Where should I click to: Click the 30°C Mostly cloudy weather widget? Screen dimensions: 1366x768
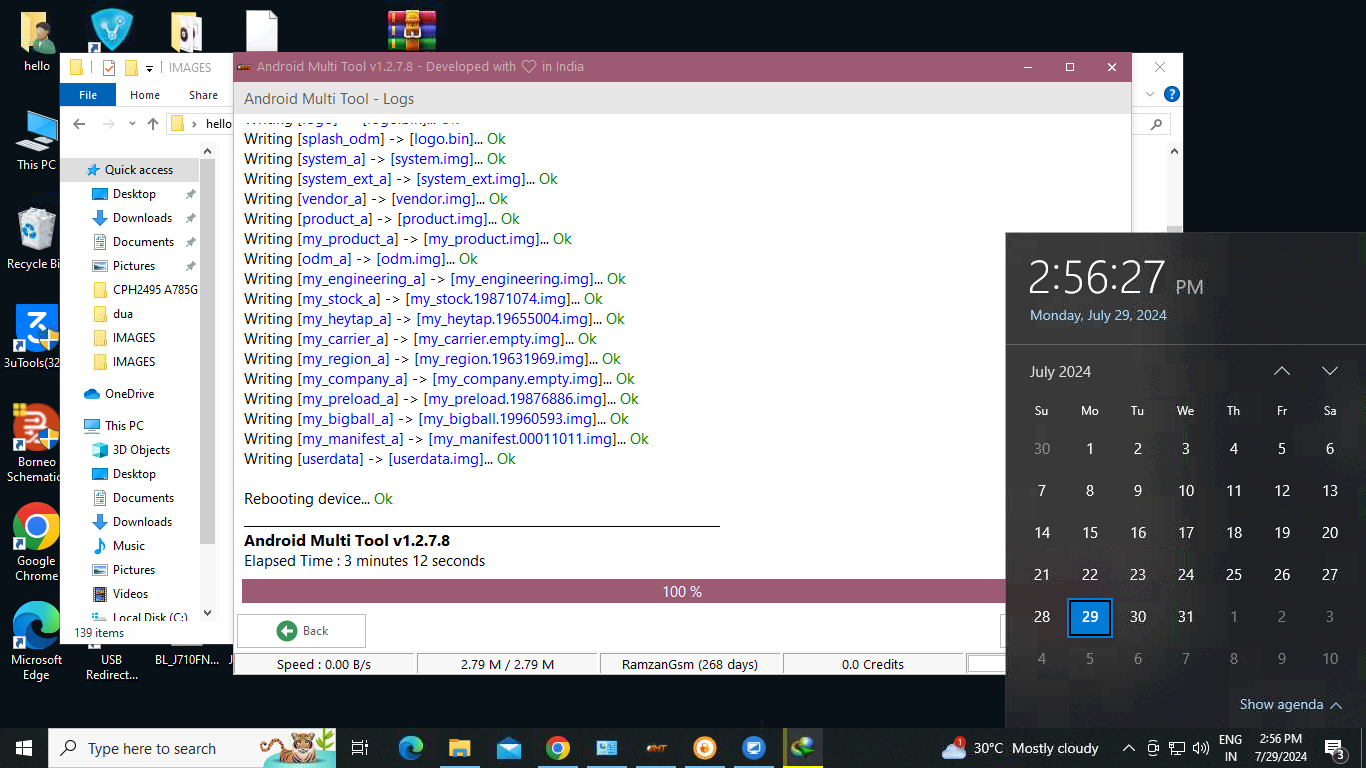click(1020, 748)
